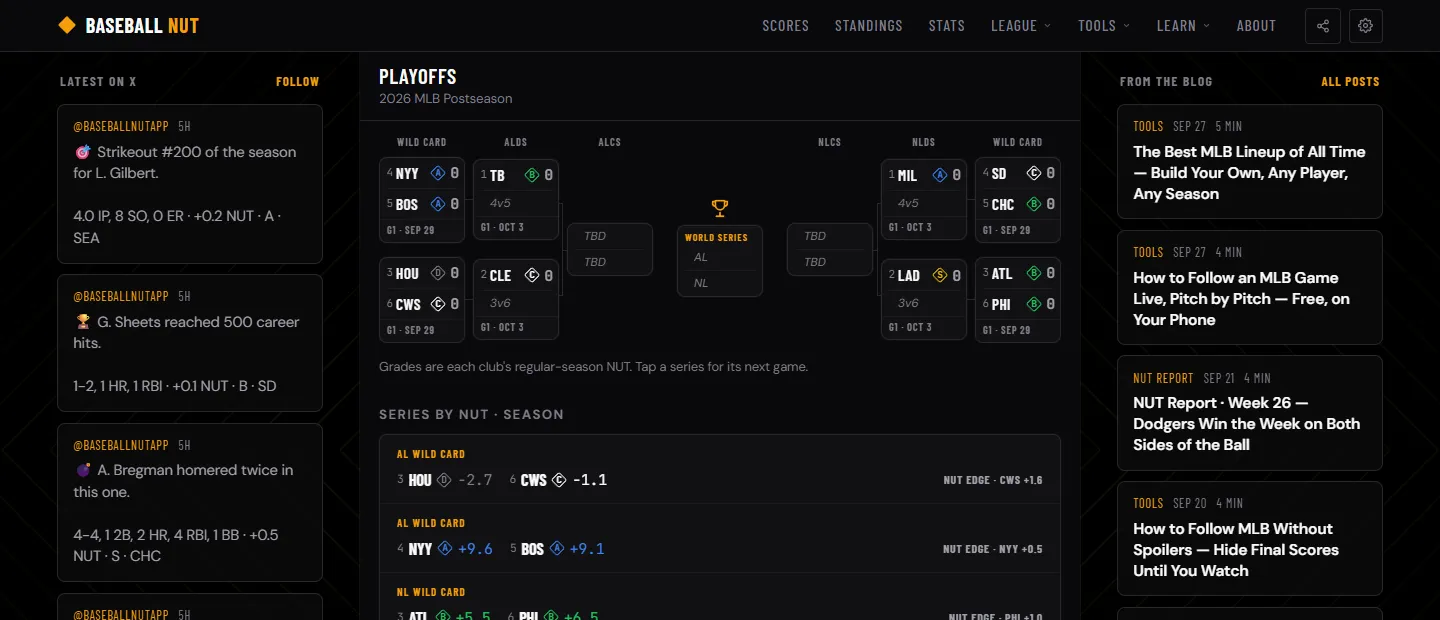This screenshot has height=620, width=1440.
Task: Open the G. Sheets 500 career hits post
Action: [x=190, y=343]
